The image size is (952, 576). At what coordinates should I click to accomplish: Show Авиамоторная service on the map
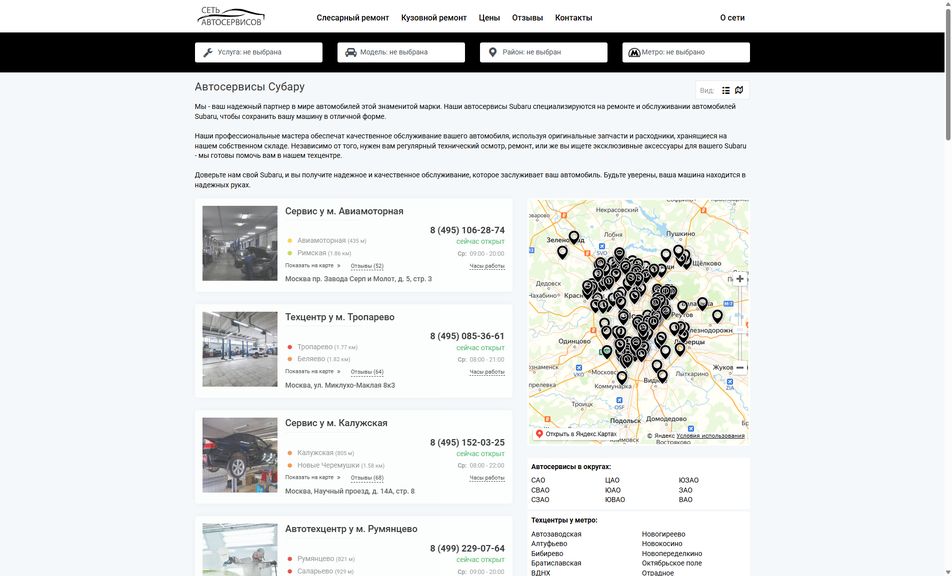[x=313, y=266]
